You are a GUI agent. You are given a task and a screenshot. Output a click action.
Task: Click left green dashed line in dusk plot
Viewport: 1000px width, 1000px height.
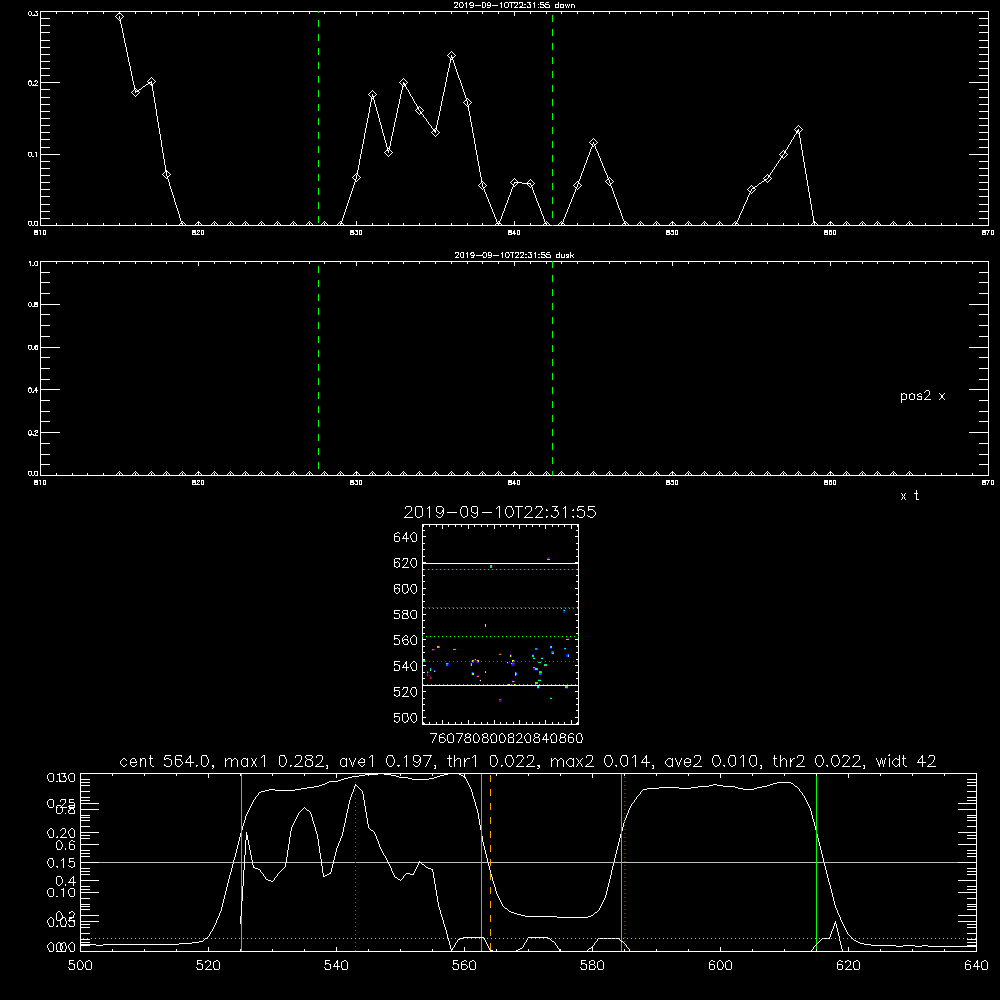click(318, 368)
